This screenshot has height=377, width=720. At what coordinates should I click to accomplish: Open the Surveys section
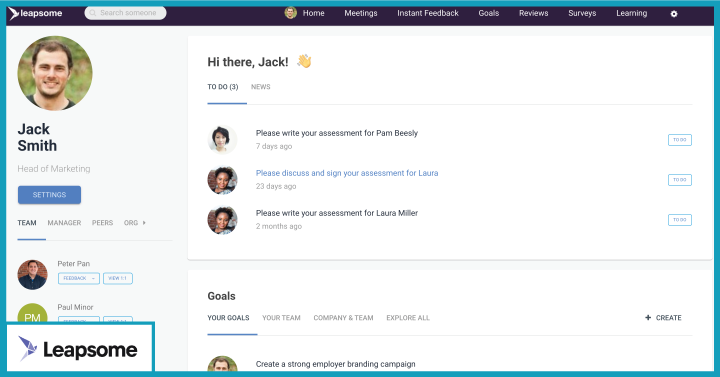pos(582,13)
